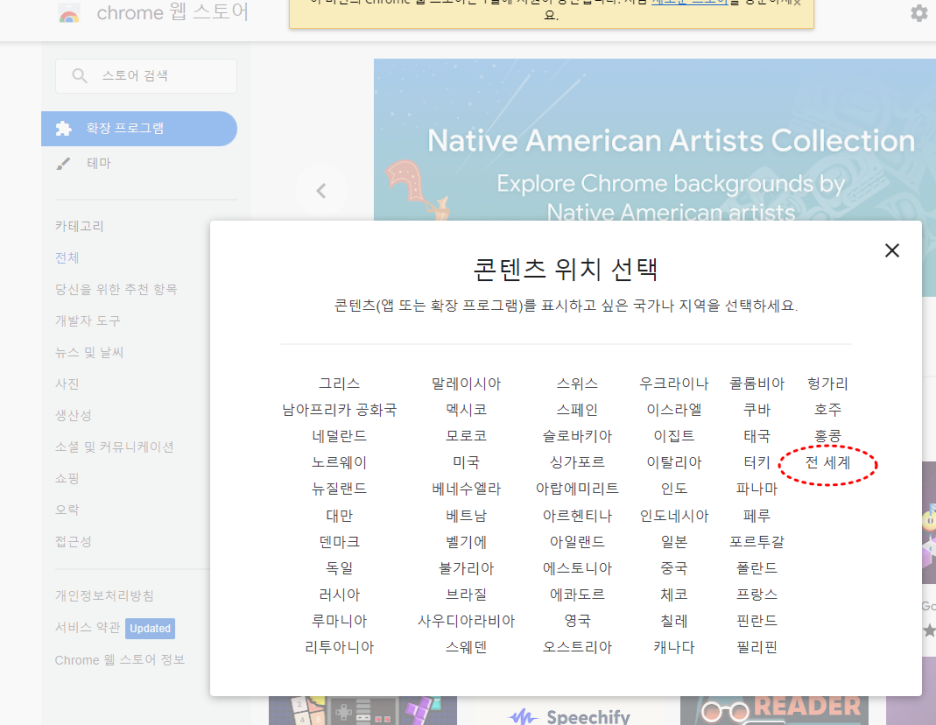Open the Speechify extension card

tap(568, 711)
